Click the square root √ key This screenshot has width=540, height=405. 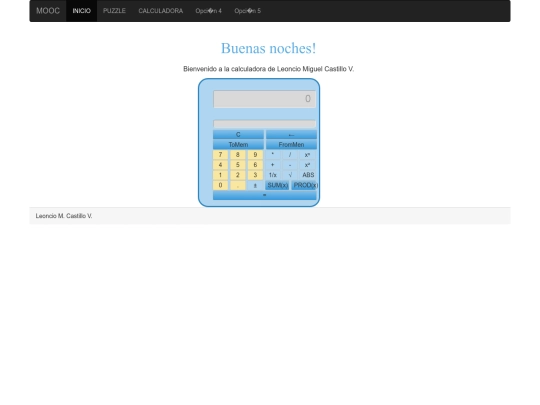coord(290,175)
